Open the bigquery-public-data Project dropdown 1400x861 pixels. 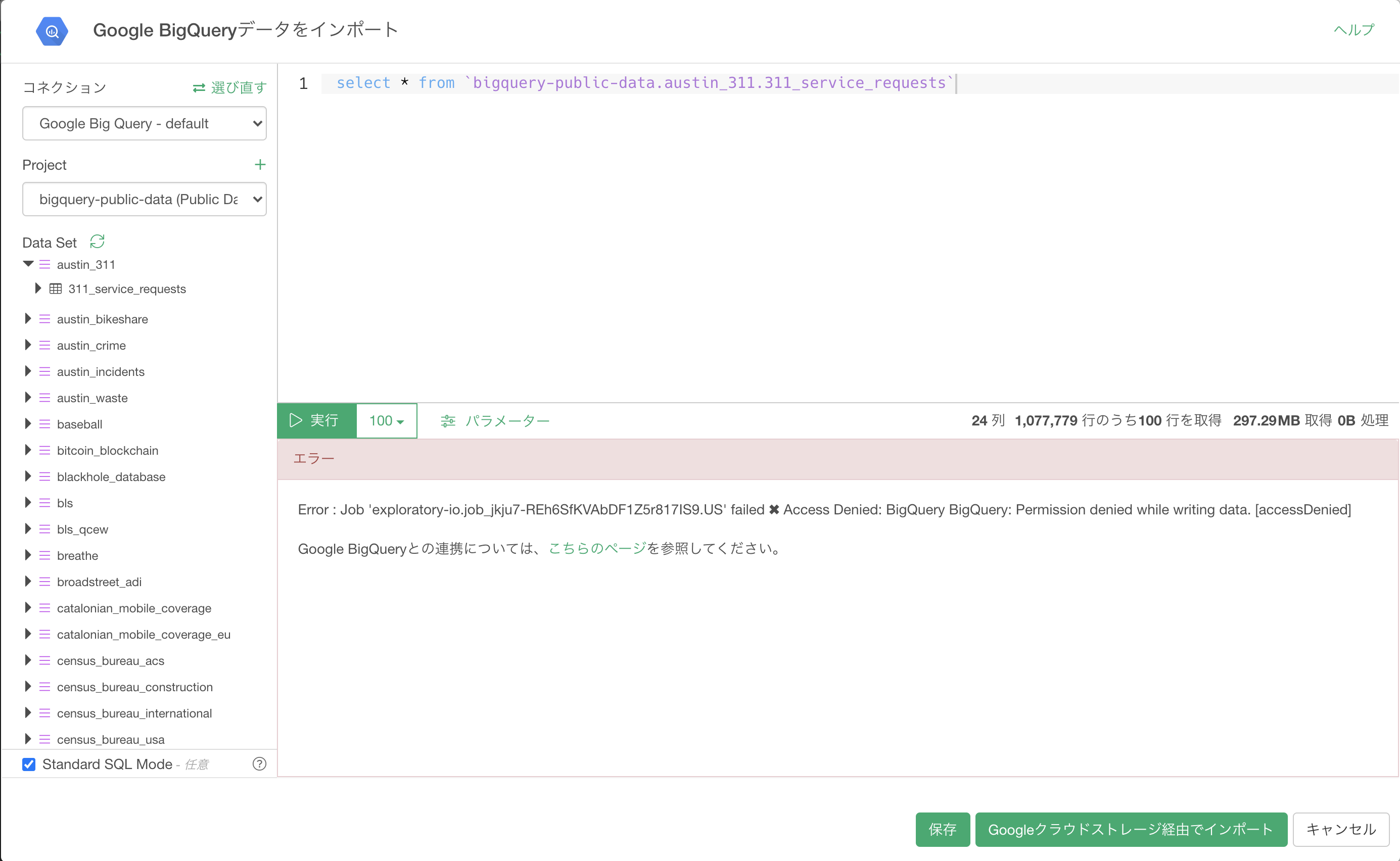[x=144, y=199]
